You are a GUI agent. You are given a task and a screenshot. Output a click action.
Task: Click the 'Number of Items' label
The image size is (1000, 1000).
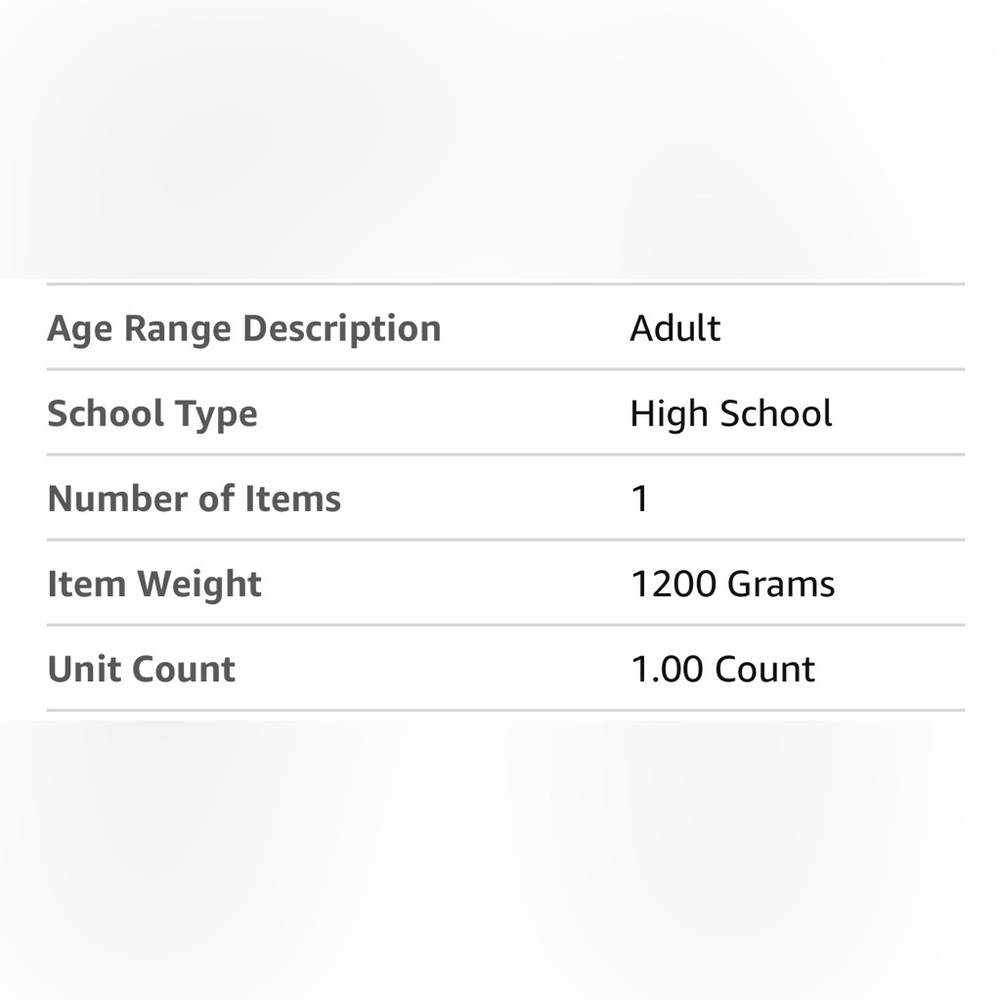(194, 499)
